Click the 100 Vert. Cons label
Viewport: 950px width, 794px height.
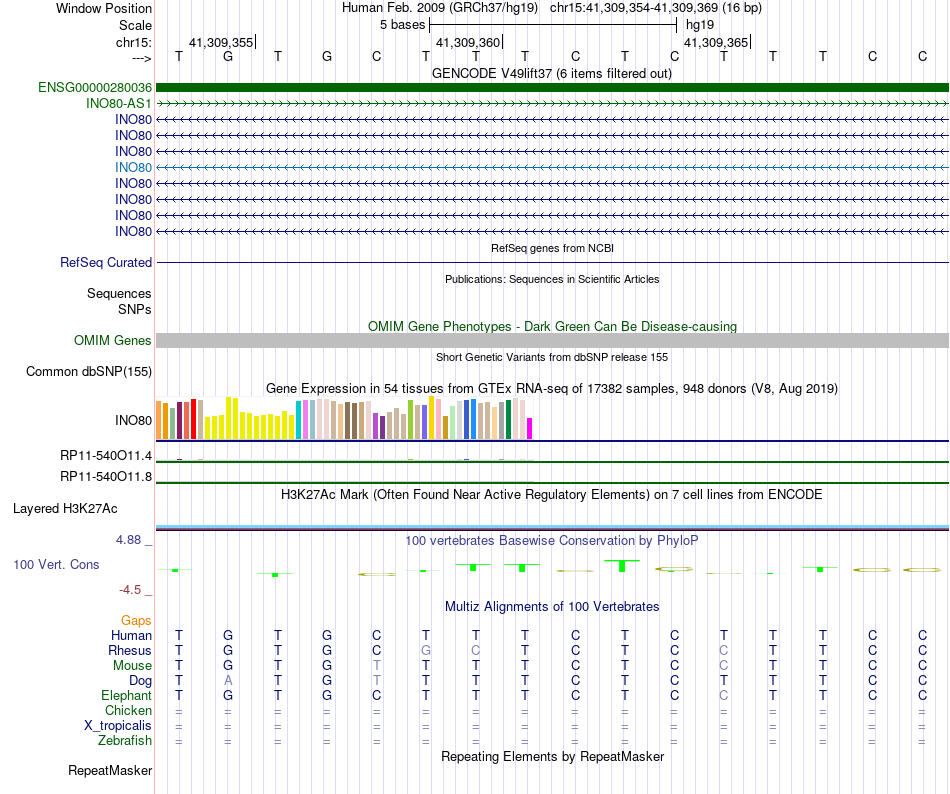56,564
